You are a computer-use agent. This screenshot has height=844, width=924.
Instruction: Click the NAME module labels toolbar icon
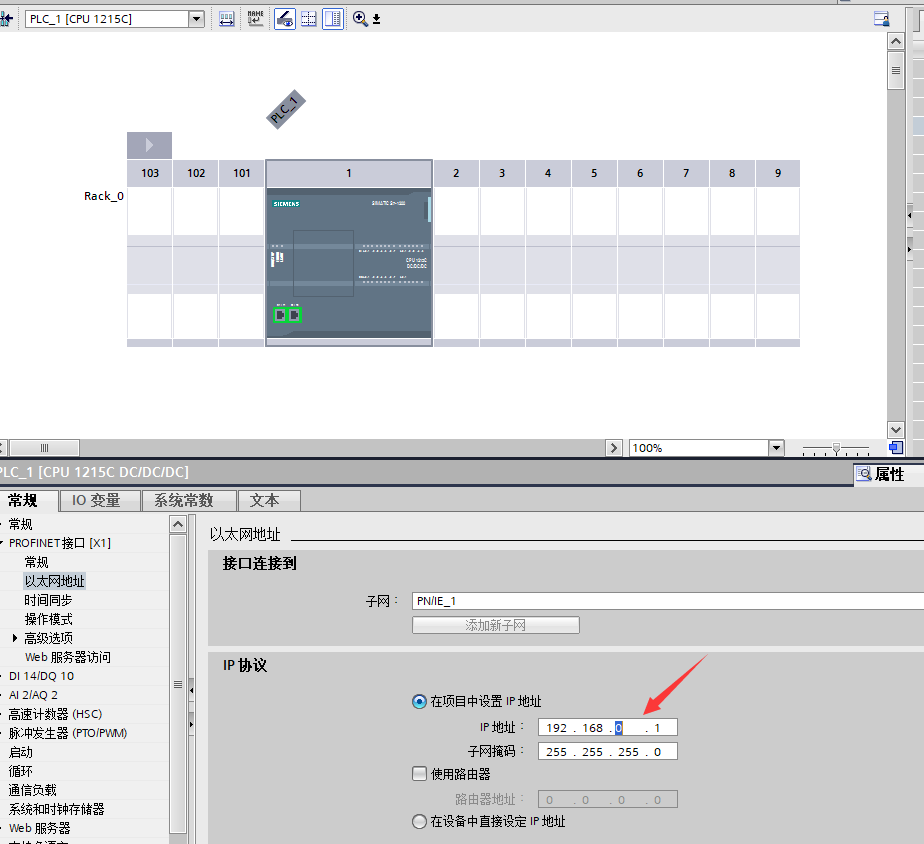[256, 19]
